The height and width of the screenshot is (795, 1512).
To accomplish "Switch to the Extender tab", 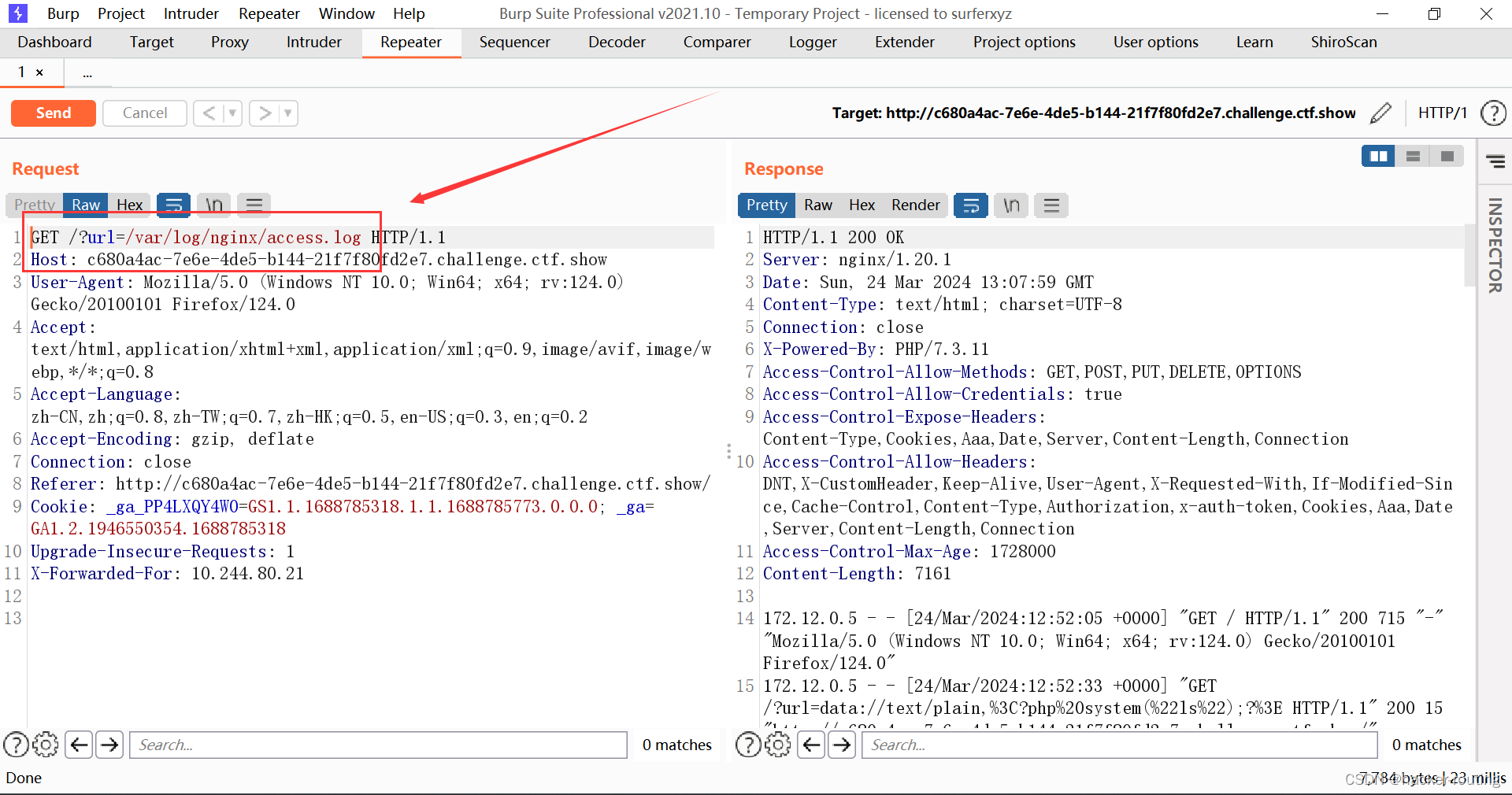I will coord(905,43).
